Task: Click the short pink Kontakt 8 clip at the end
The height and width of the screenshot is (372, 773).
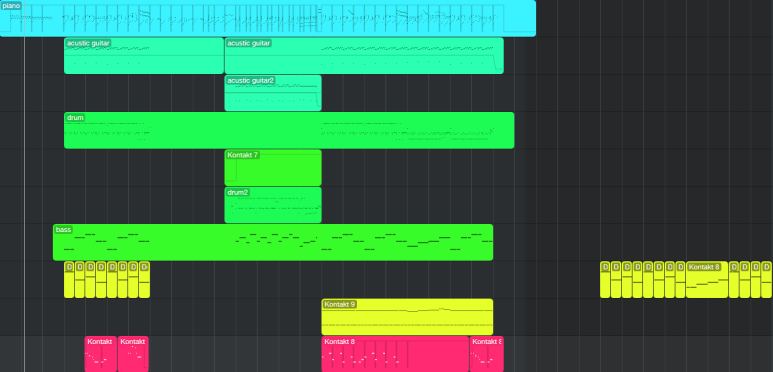Action: (487, 354)
